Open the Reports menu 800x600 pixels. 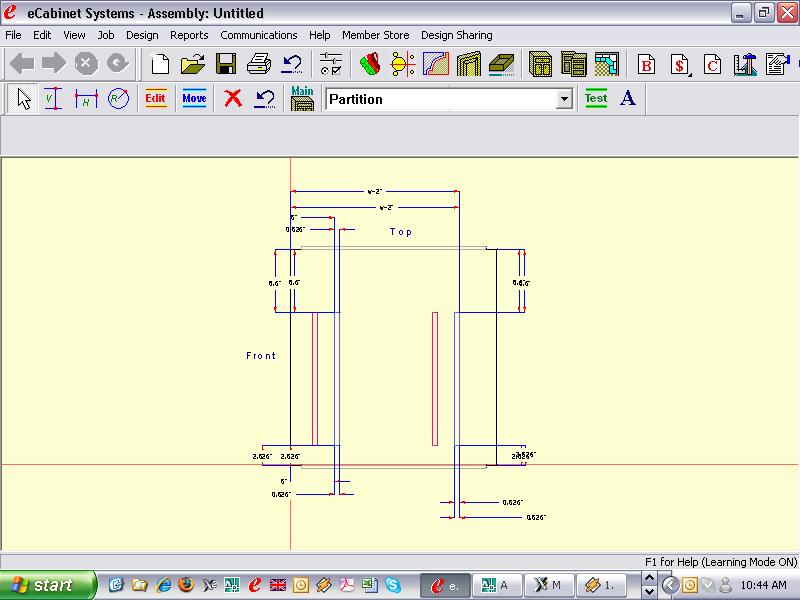189,35
